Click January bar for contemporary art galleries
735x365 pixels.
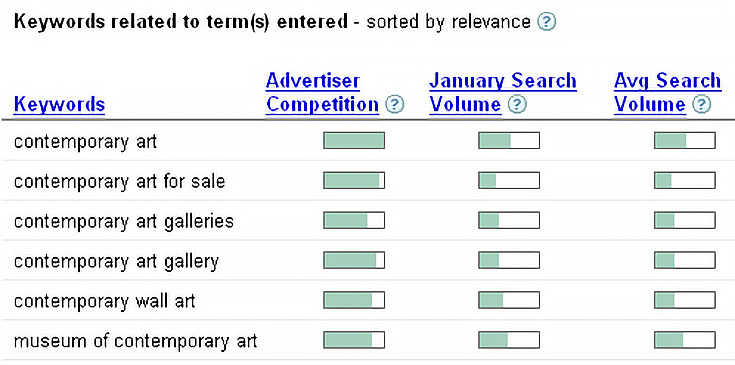(x=509, y=220)
